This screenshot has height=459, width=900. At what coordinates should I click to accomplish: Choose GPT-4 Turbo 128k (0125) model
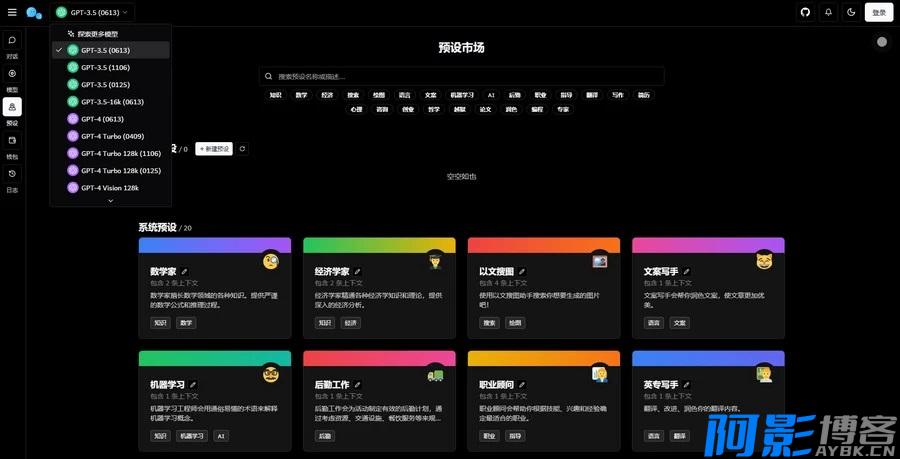click(111, 170)
